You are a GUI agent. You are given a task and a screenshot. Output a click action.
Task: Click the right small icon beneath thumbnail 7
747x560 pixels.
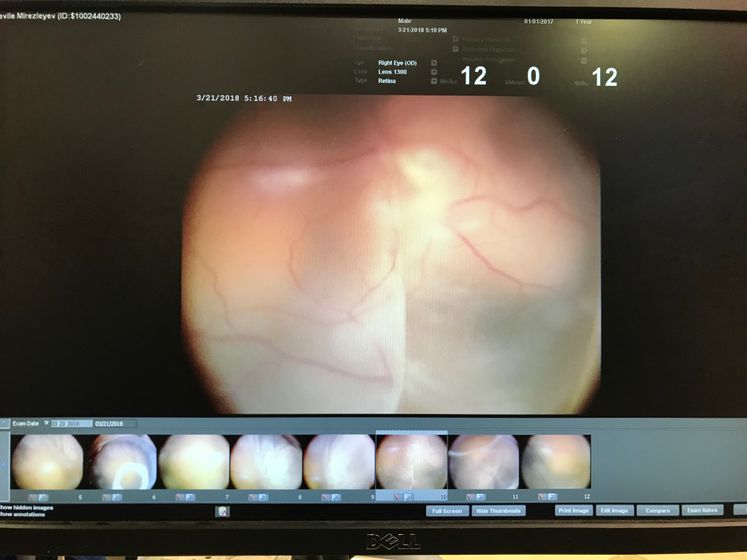click(190, 497)
